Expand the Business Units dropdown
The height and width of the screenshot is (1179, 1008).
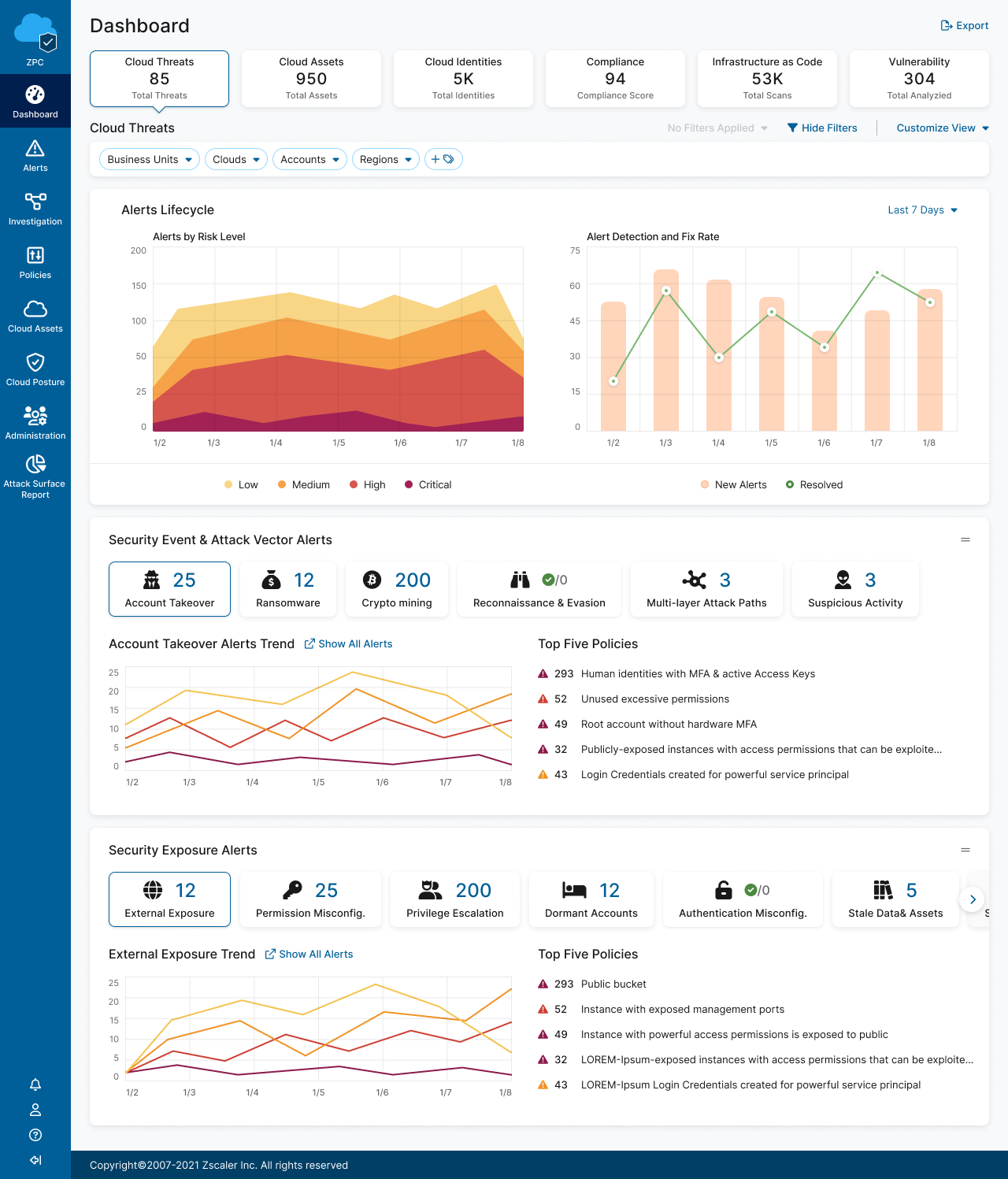149,159
